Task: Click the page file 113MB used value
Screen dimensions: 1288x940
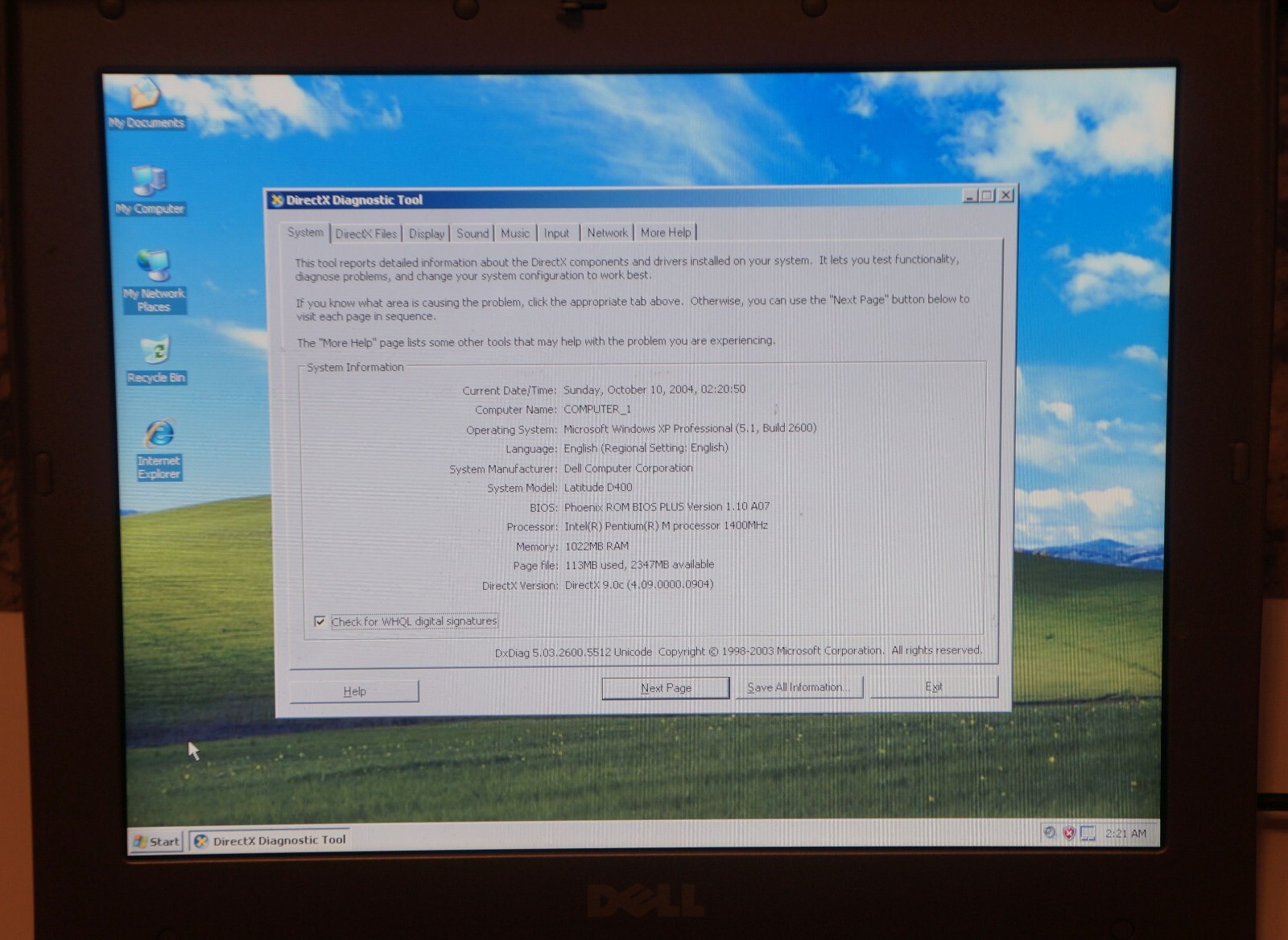Action: coord(639,565)
